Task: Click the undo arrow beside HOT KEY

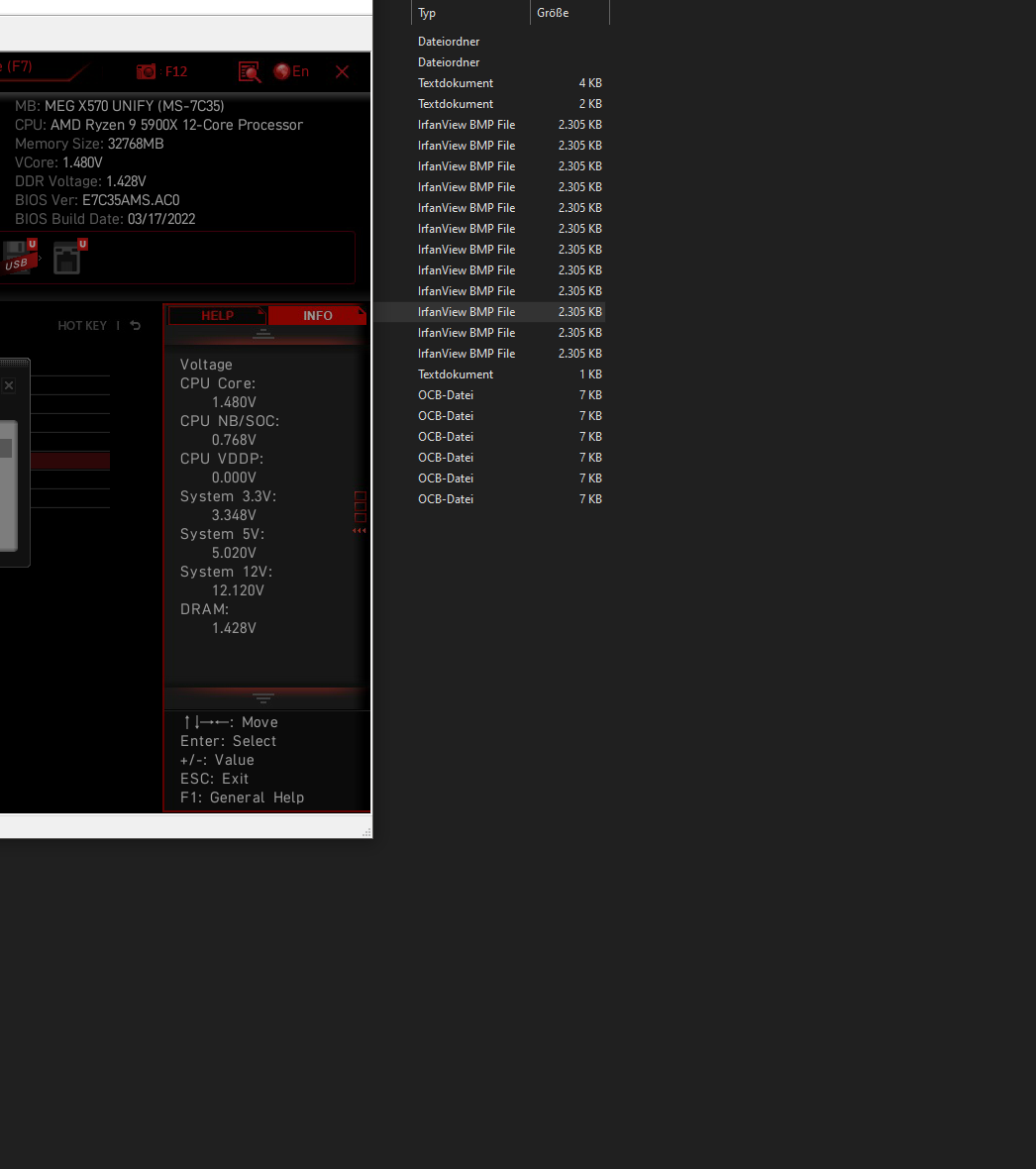Action: point(135,326)
